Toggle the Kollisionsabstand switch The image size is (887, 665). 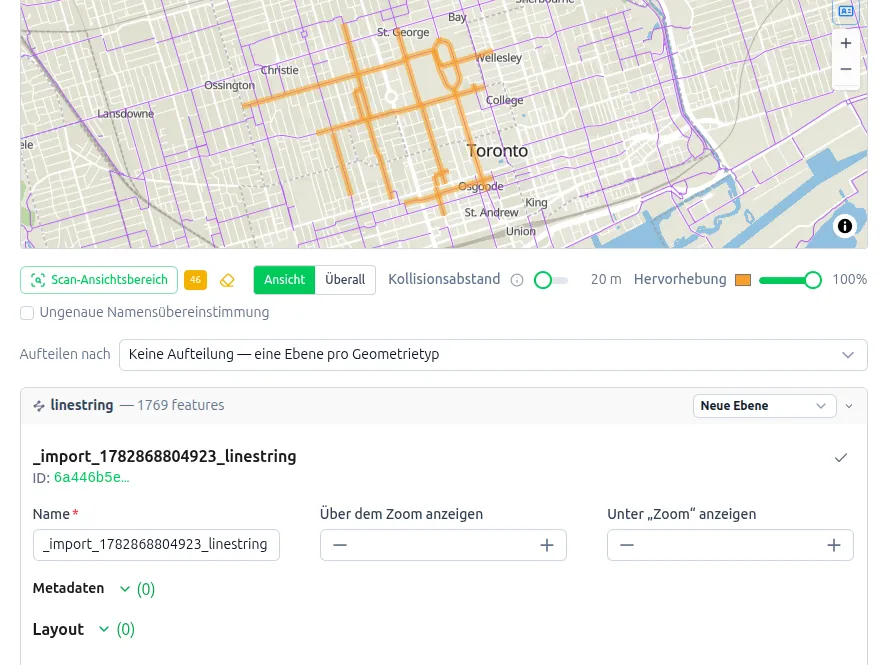pyautogui.click(x=551, y=280)
